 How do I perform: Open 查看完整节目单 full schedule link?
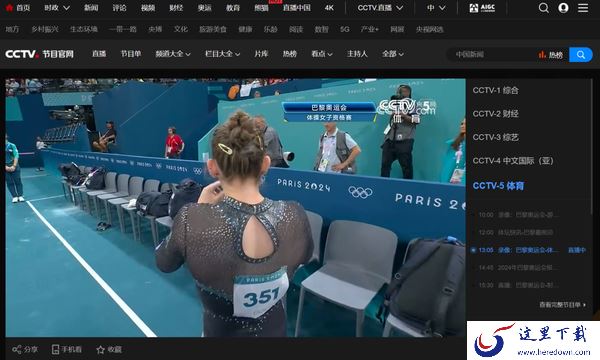tap(562, 305)
